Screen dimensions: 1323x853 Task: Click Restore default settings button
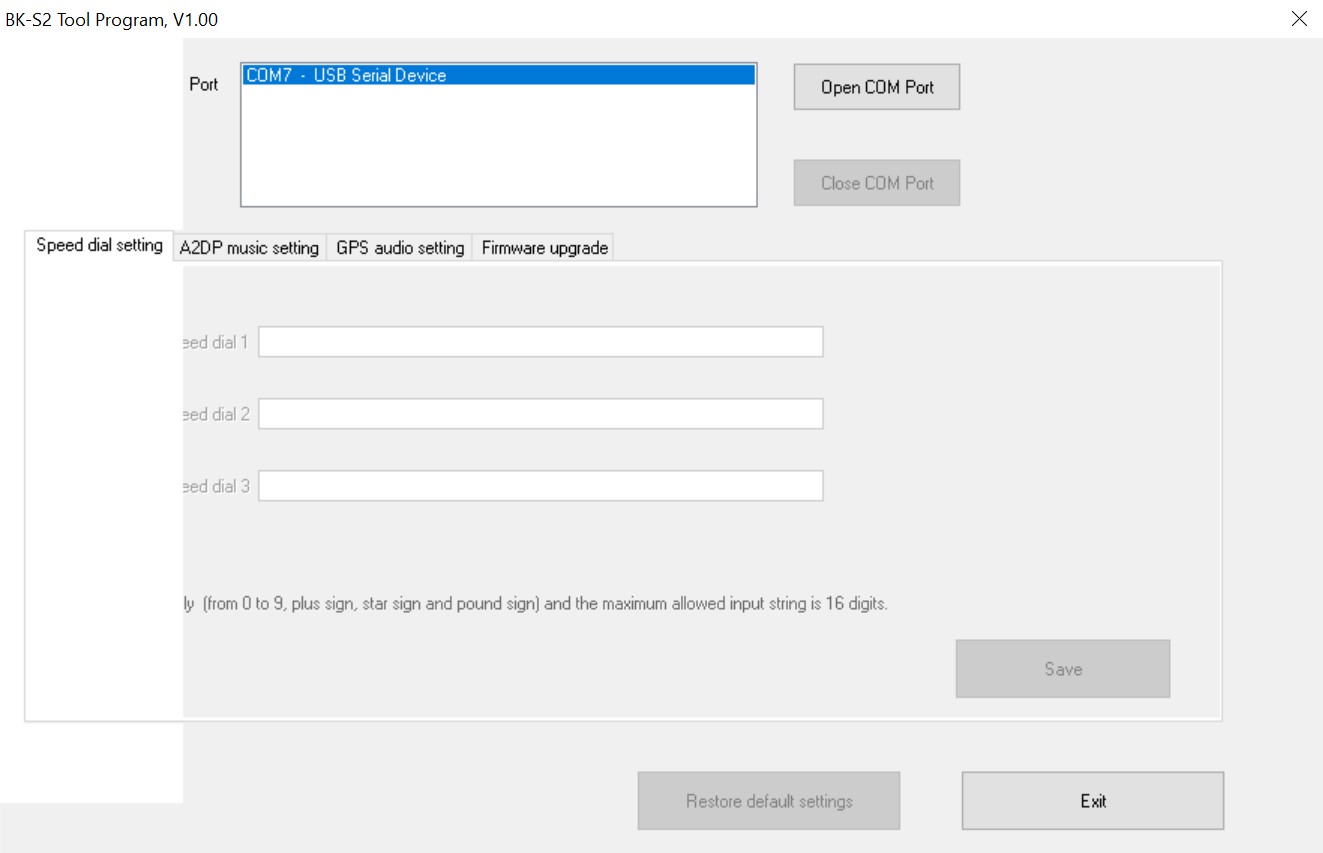[x=768, y=801]
